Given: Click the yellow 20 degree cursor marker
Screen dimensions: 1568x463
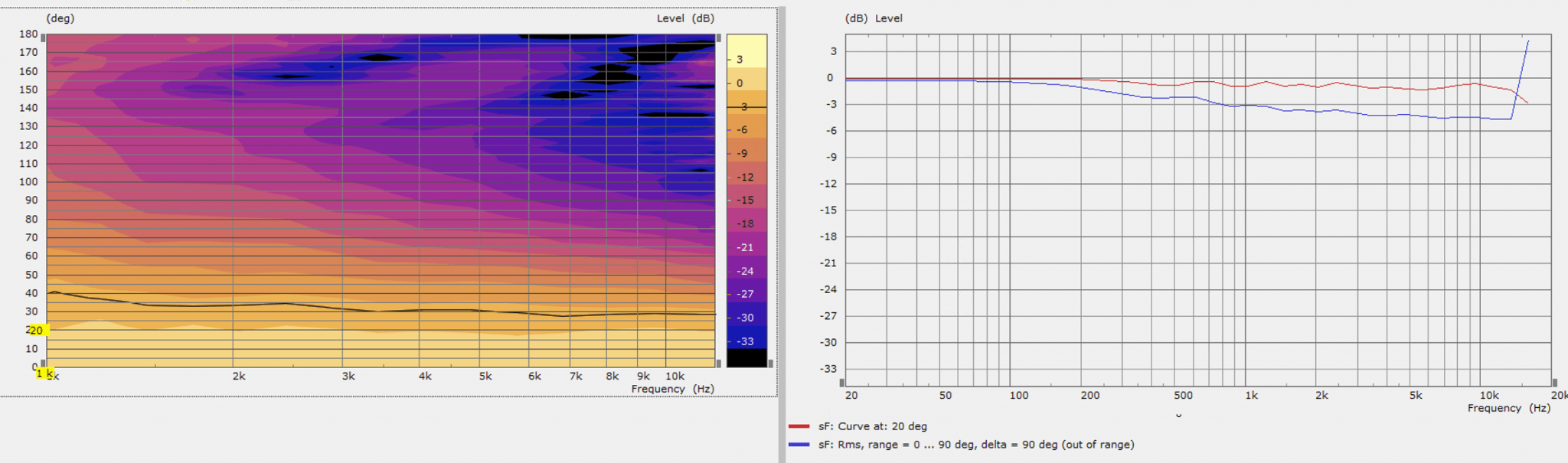Looking at the screenshot, I should point(38,331).
